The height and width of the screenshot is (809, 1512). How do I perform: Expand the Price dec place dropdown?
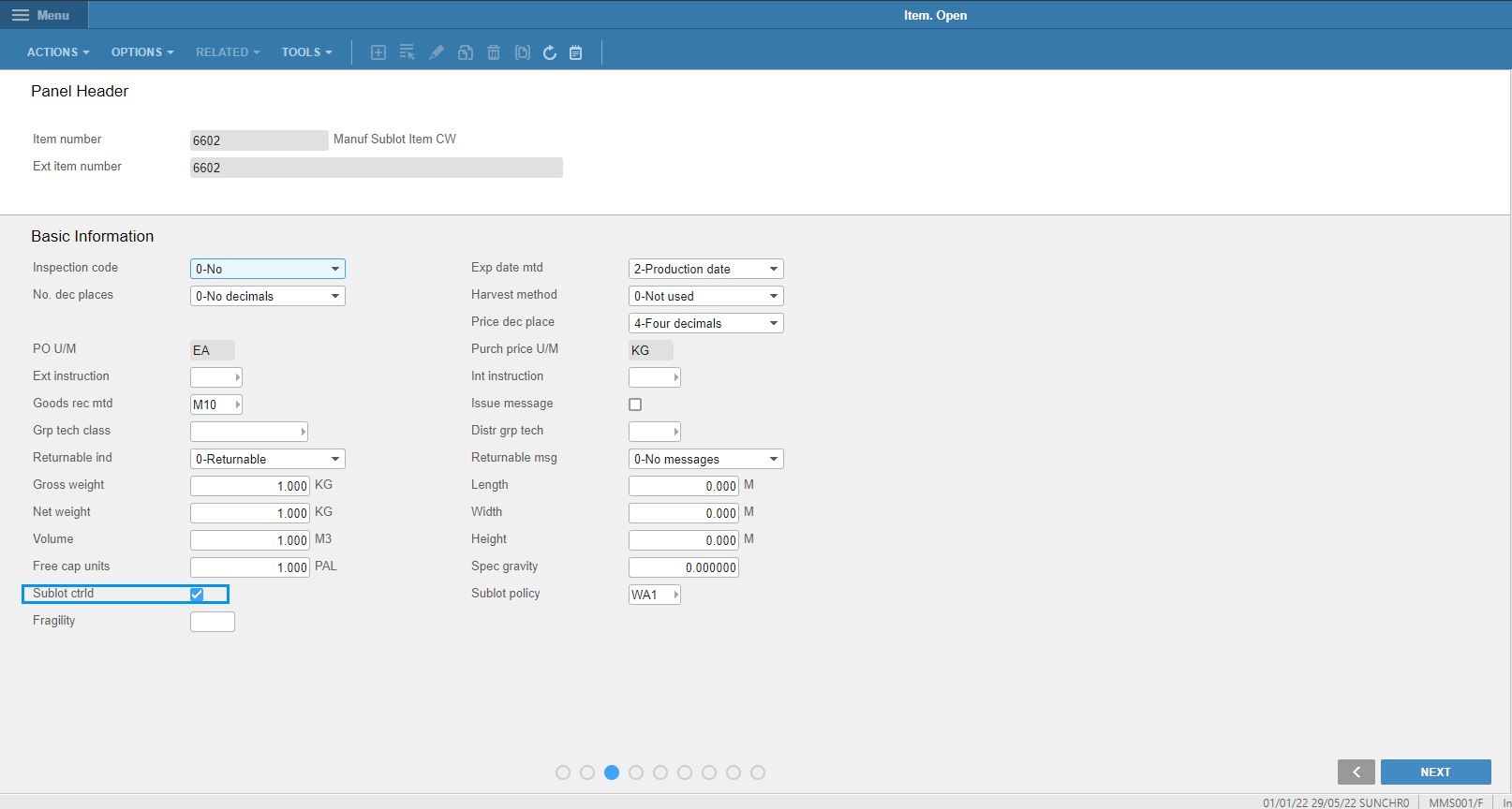click(x=706, y=323)
